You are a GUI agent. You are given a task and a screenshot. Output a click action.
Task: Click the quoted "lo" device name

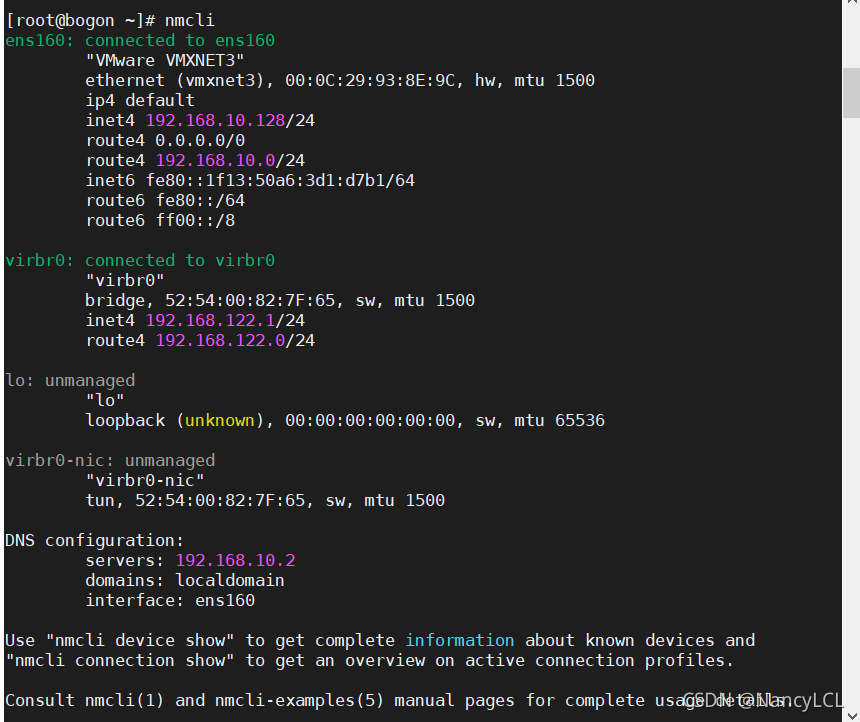[x=105, y=401]
